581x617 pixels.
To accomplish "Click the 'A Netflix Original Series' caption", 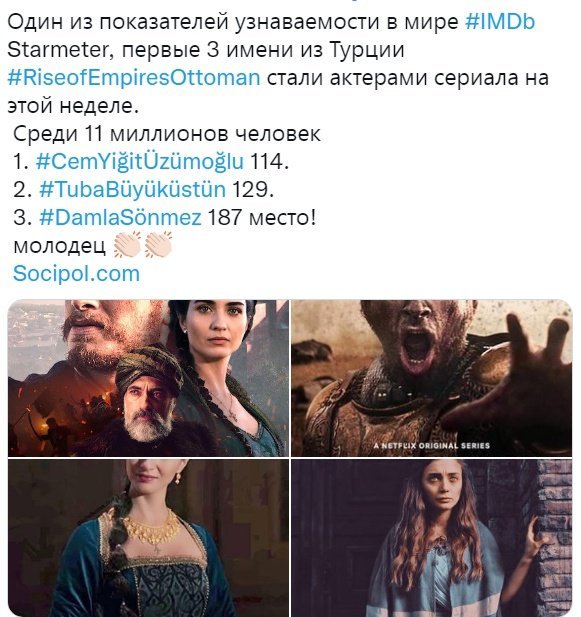I will pos(432,445).
